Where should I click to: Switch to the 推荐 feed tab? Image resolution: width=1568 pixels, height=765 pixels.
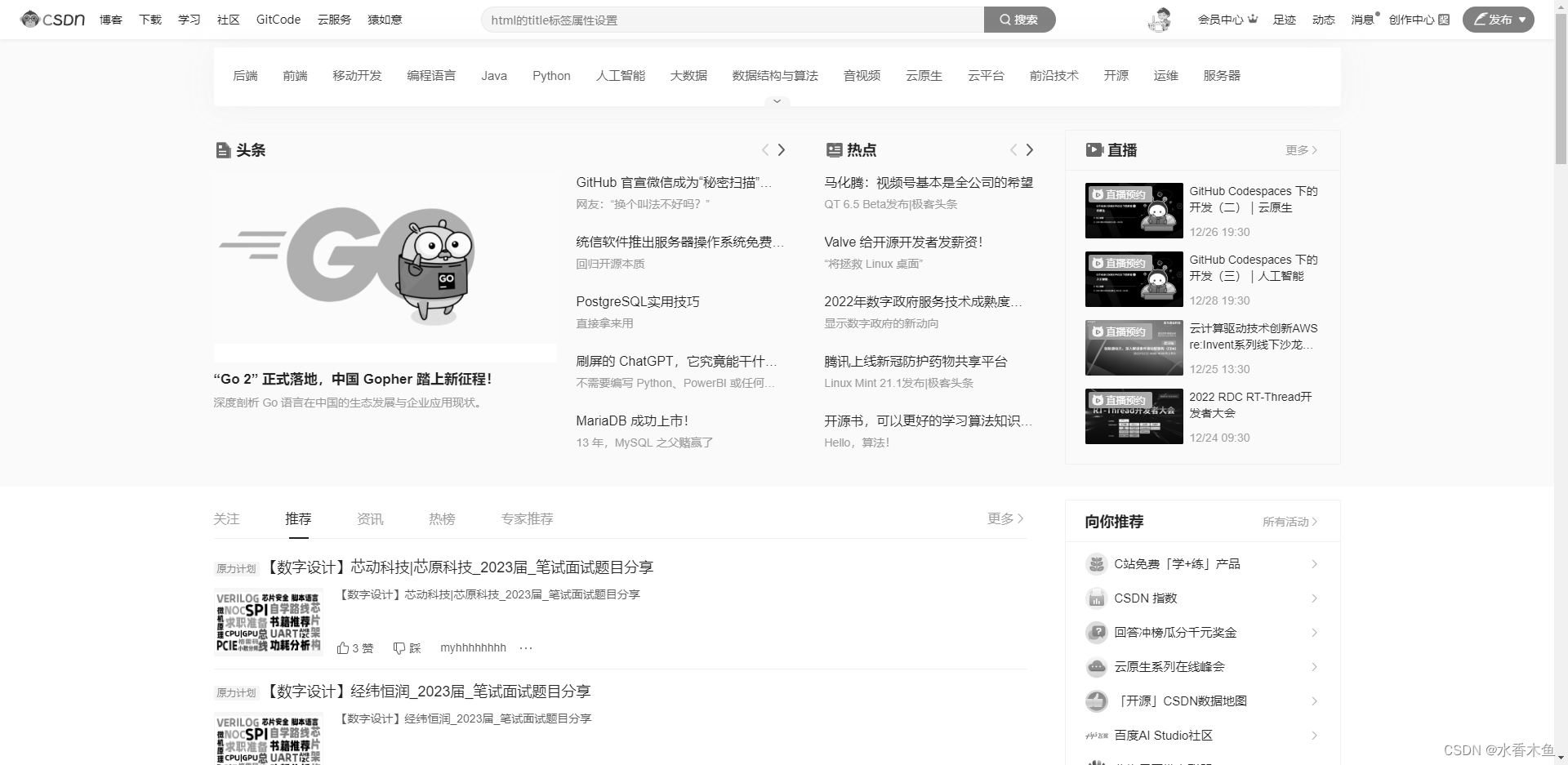click(298, 519)
